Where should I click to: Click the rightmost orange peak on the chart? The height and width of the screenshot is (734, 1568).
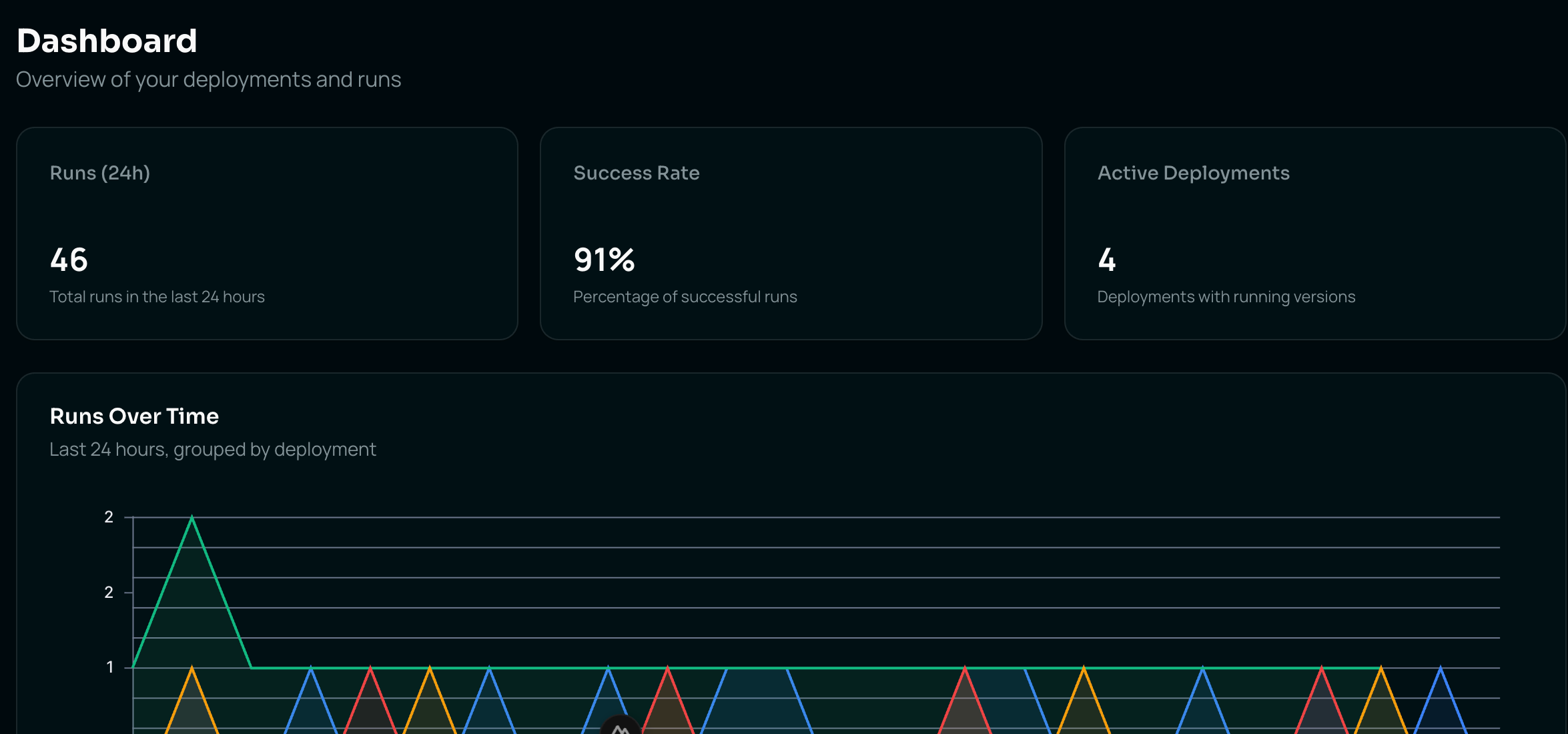tap(1381, 666)
